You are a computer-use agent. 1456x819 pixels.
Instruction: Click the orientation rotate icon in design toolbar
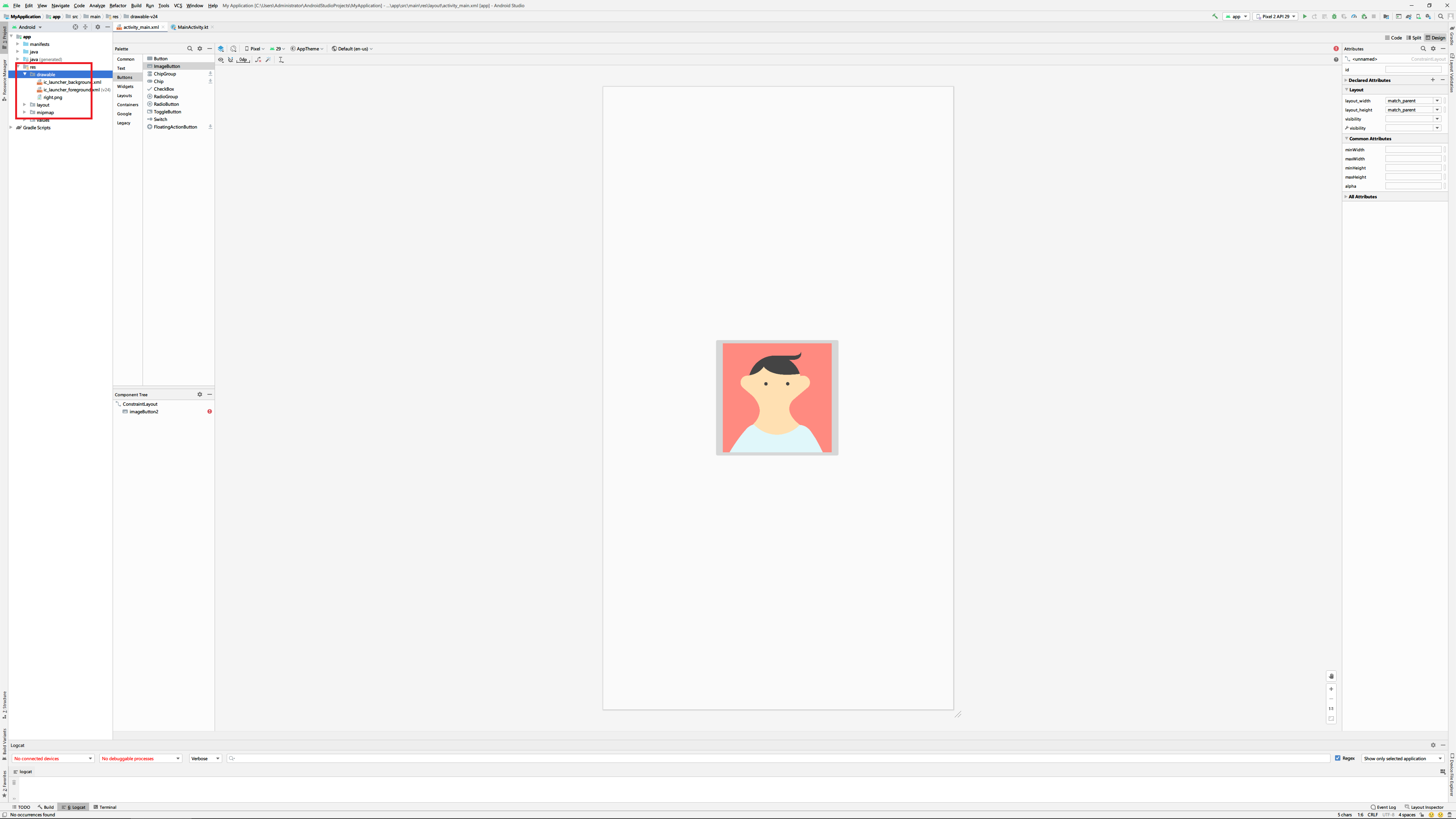click(234, 49)
